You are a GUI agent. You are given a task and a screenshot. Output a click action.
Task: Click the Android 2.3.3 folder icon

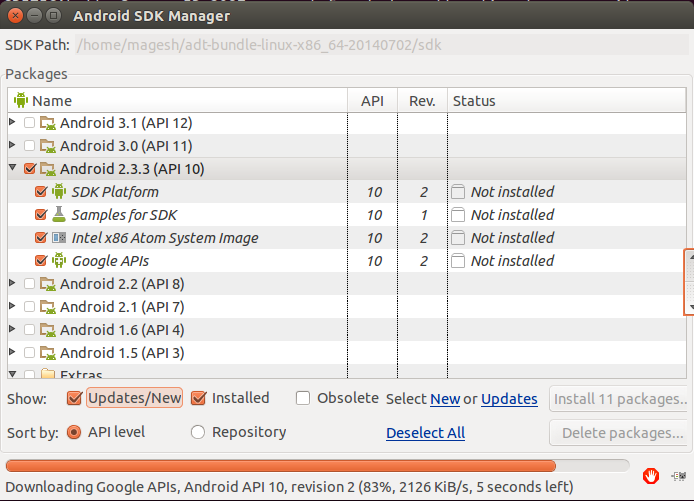click(x=48, y=169)
